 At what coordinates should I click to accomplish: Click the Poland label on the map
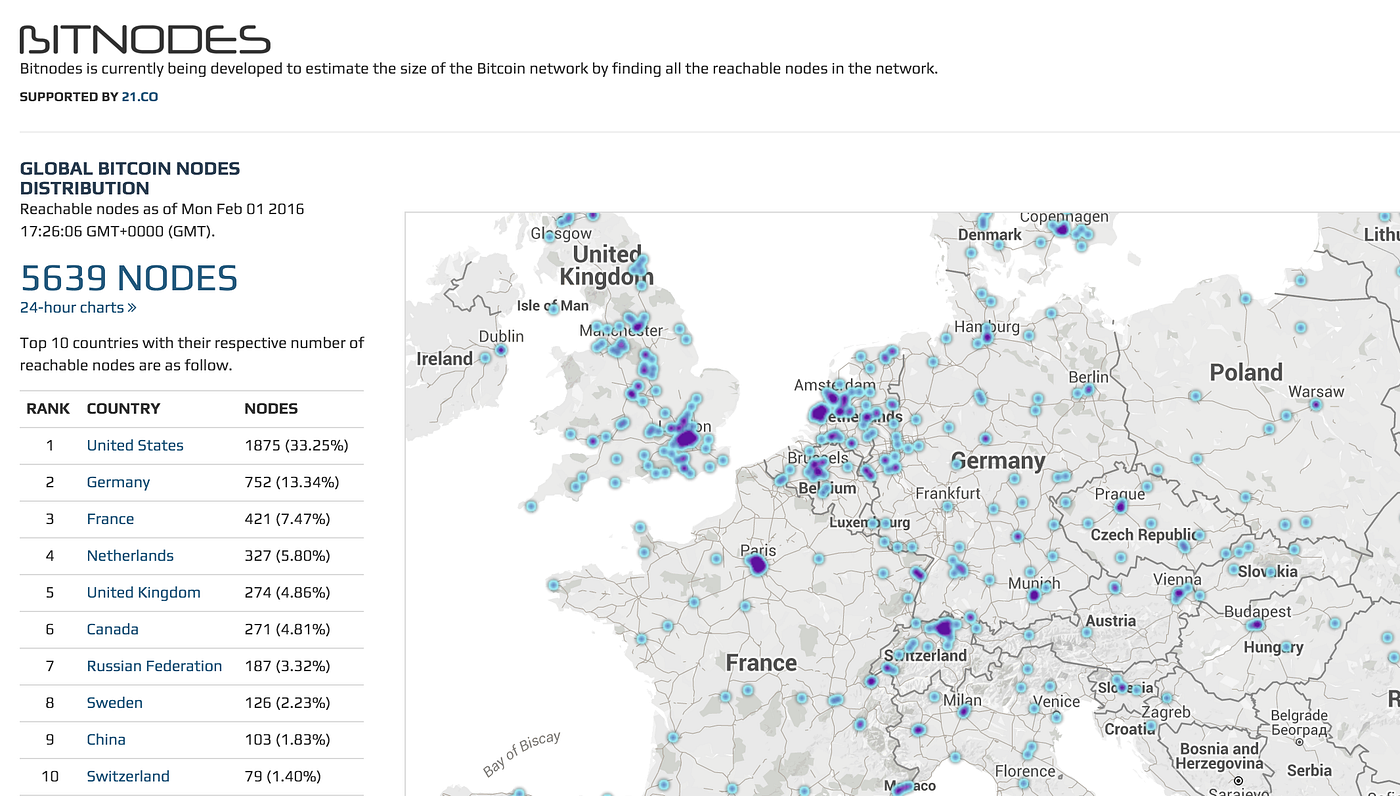pyautogui.click(x=1246, y=373)
